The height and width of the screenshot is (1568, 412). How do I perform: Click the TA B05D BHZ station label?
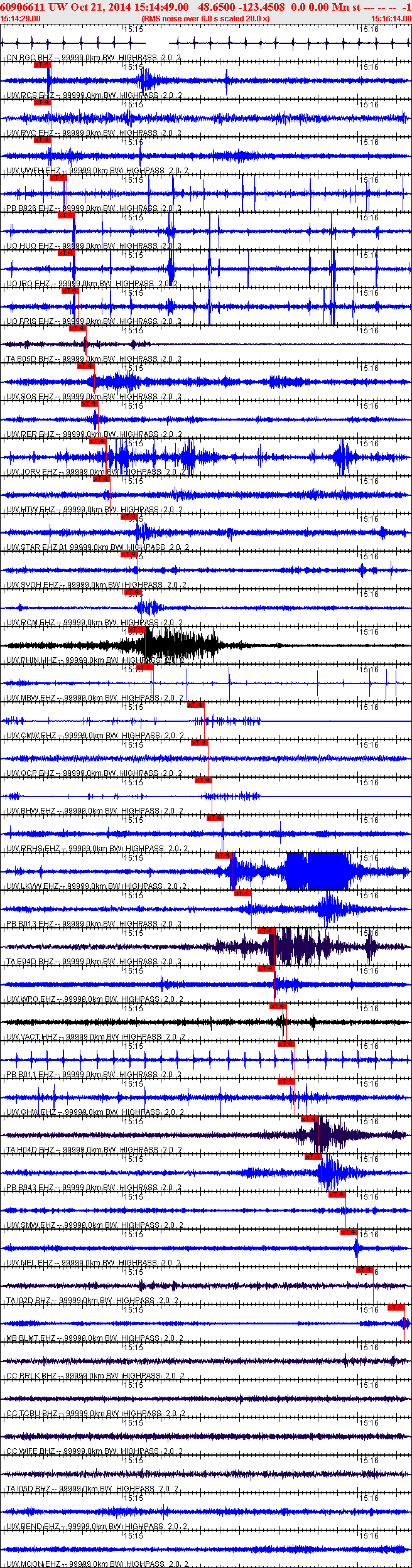click(x=30, y=359)
